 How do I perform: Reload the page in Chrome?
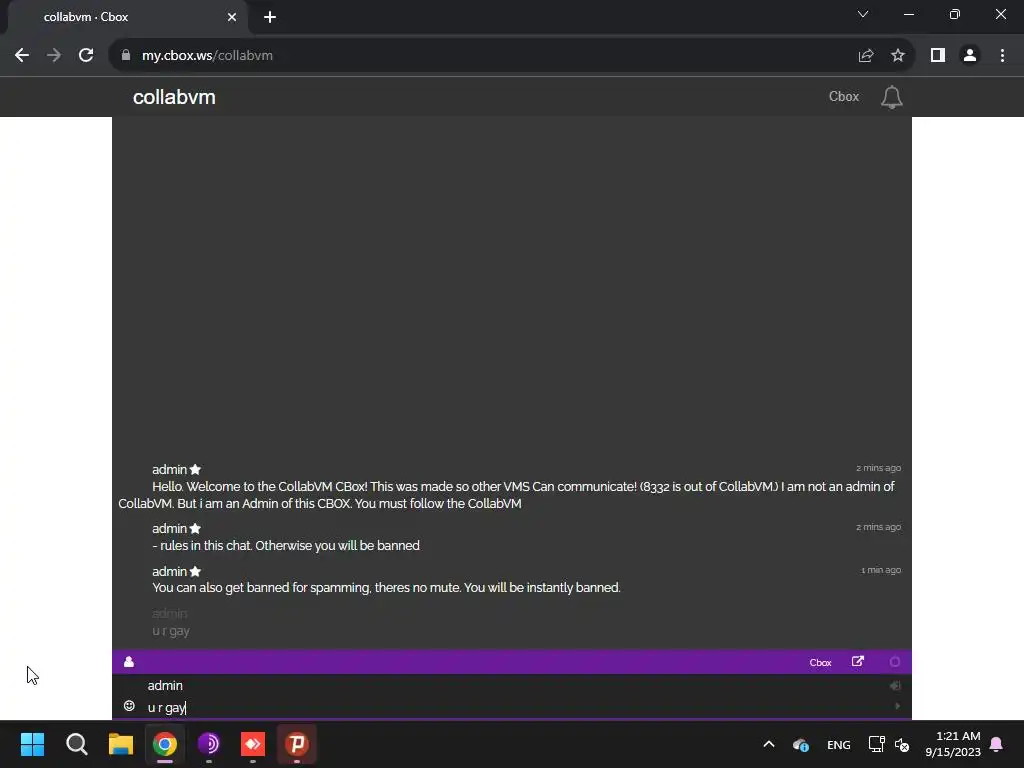[x=86, y=55]
